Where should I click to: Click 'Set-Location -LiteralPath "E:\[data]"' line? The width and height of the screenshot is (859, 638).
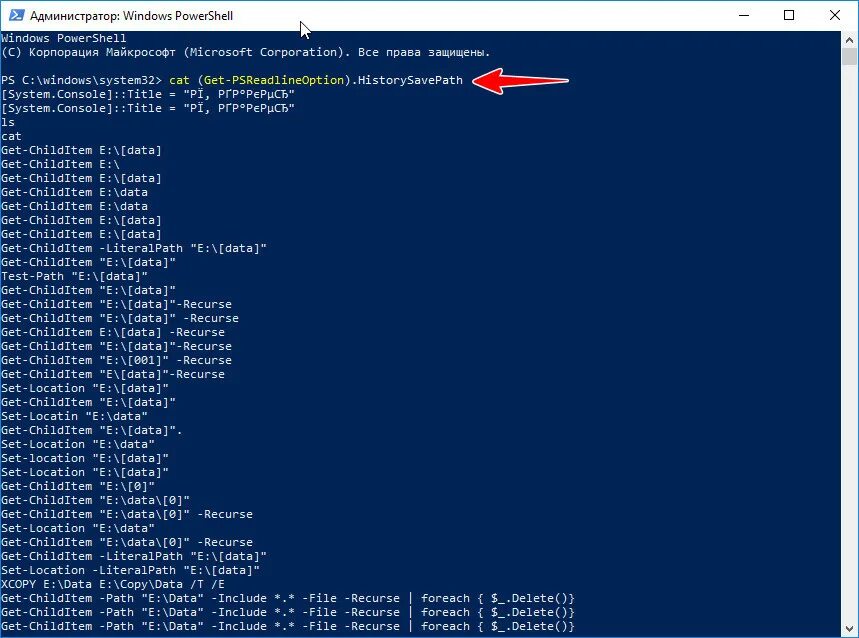click(130, 570)
